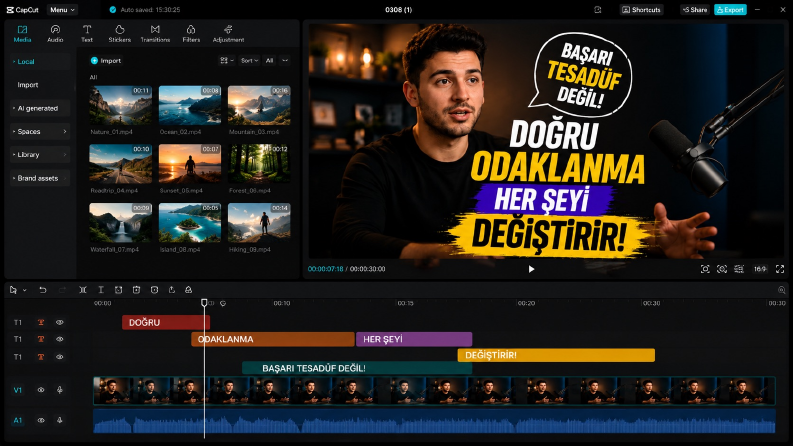The width and height of the screenshot is (793, 446).
Task: Click the Redo arrow icon
Action: (62, 290)
